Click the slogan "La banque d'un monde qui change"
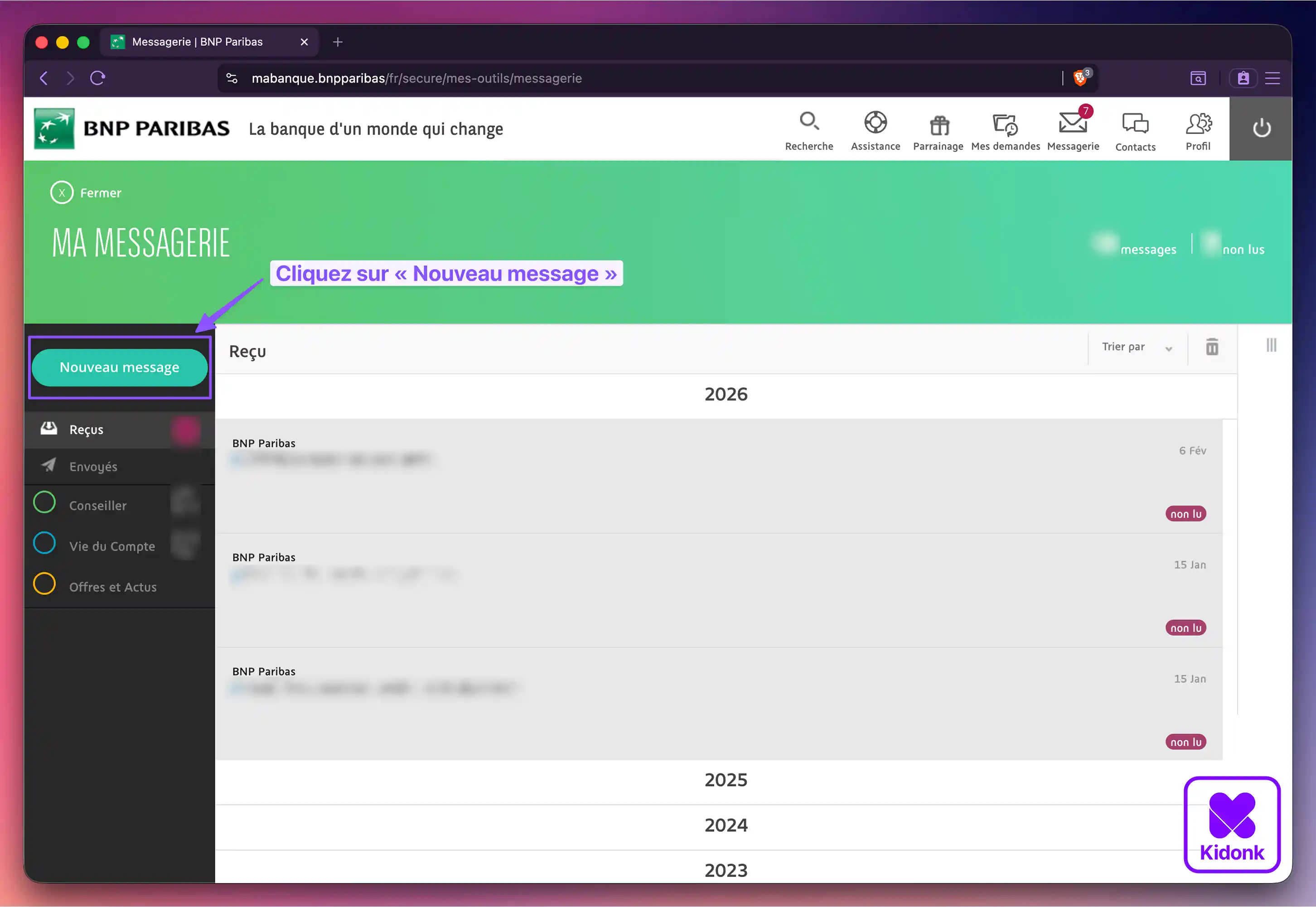The height and width of the screenshot is (907, 1316). tap(376, 130)
